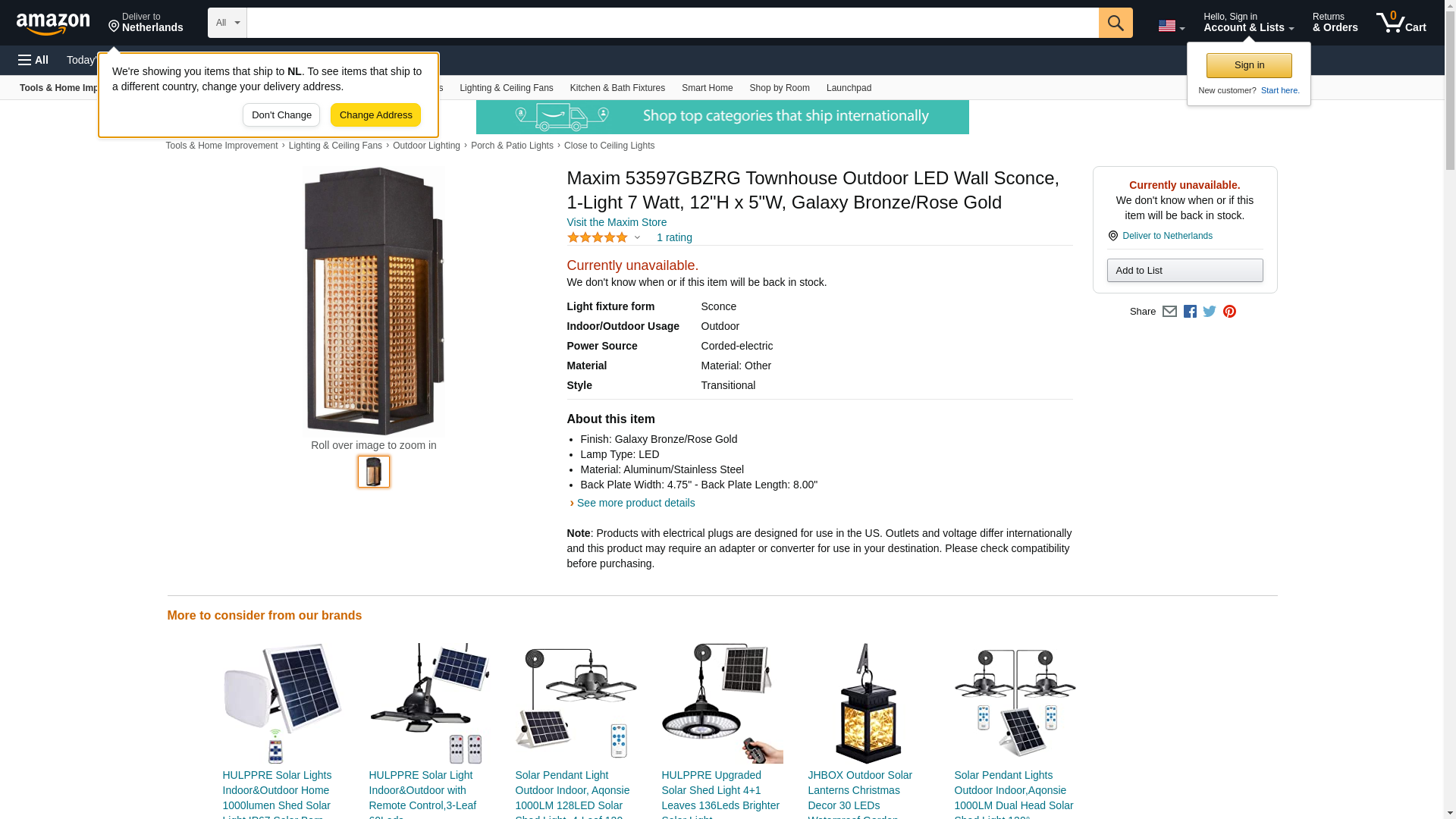Expand the star rating breakdown arrow
The width and height of the screenshot is (1456, 819).
point(637,238)
